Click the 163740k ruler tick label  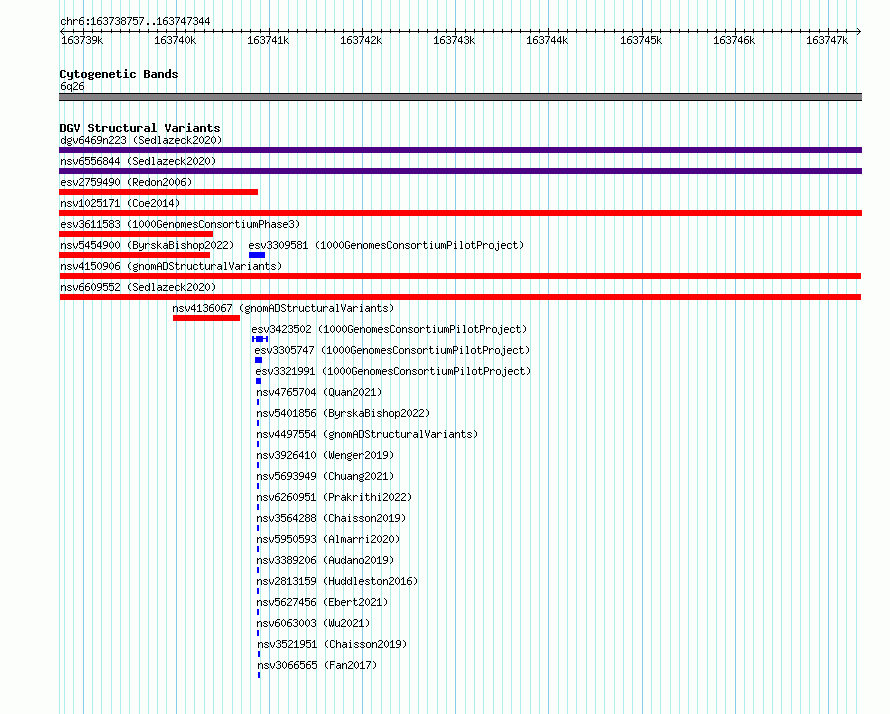175,40
